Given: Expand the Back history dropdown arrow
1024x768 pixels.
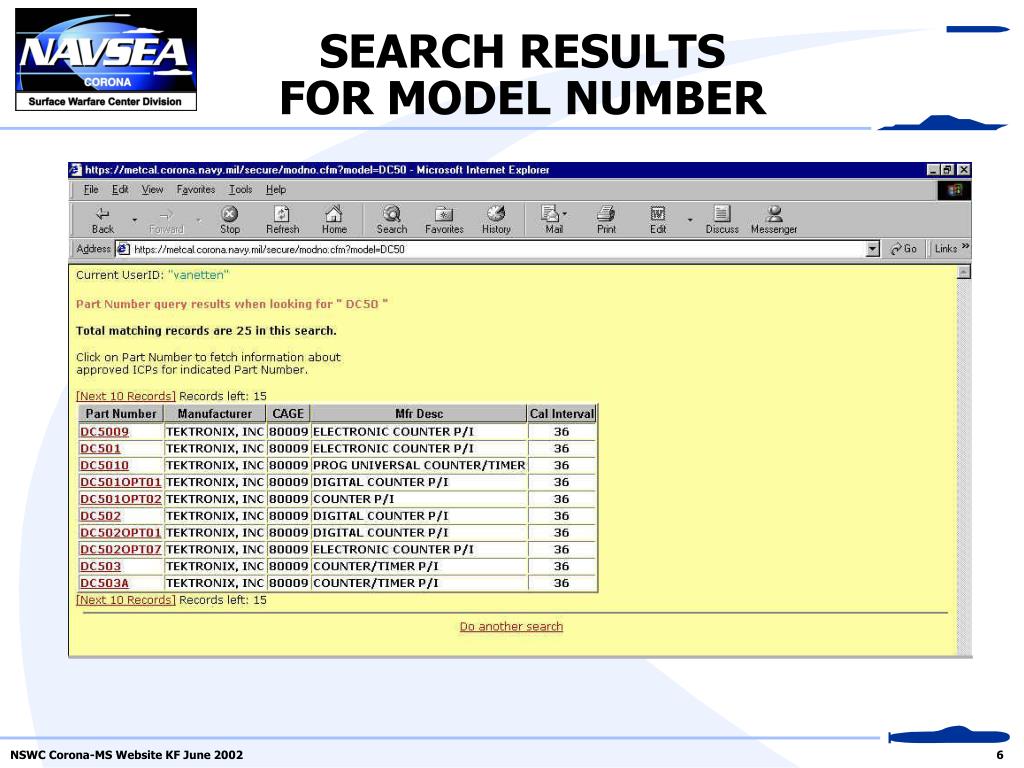Looking at the screenshot, I should (135, 220).
